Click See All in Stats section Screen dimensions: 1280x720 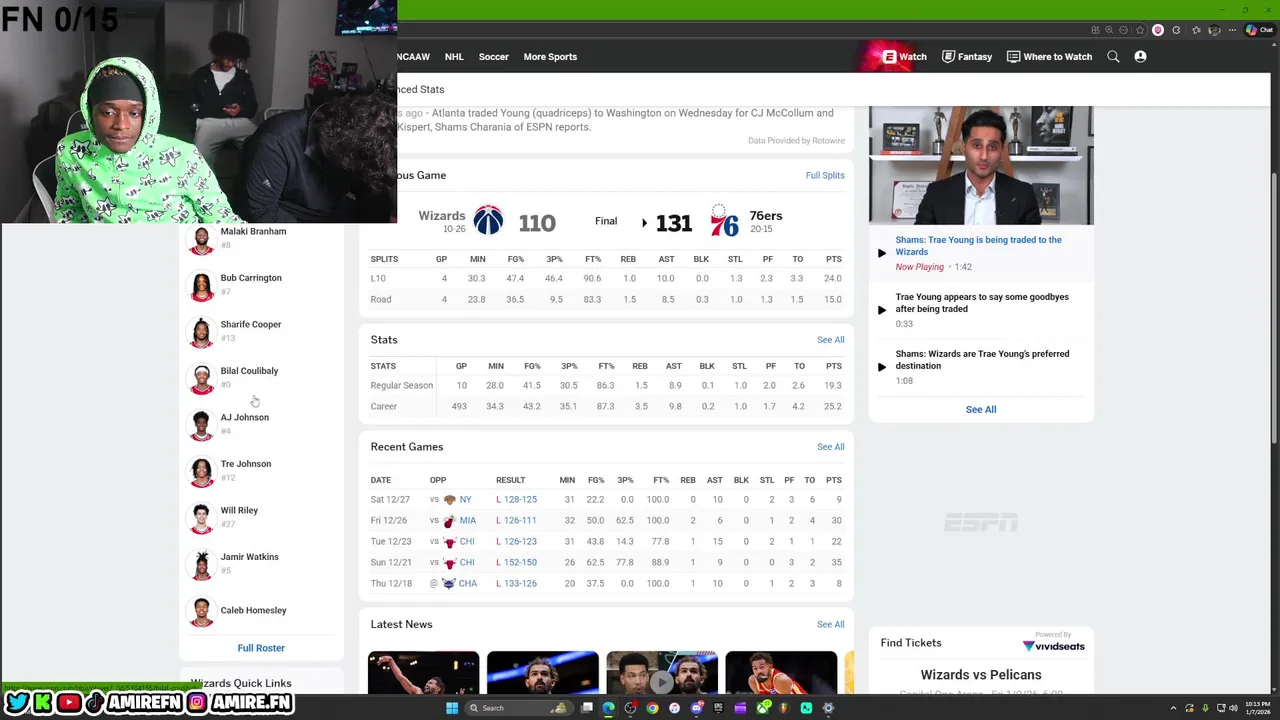tap(830, 340)
